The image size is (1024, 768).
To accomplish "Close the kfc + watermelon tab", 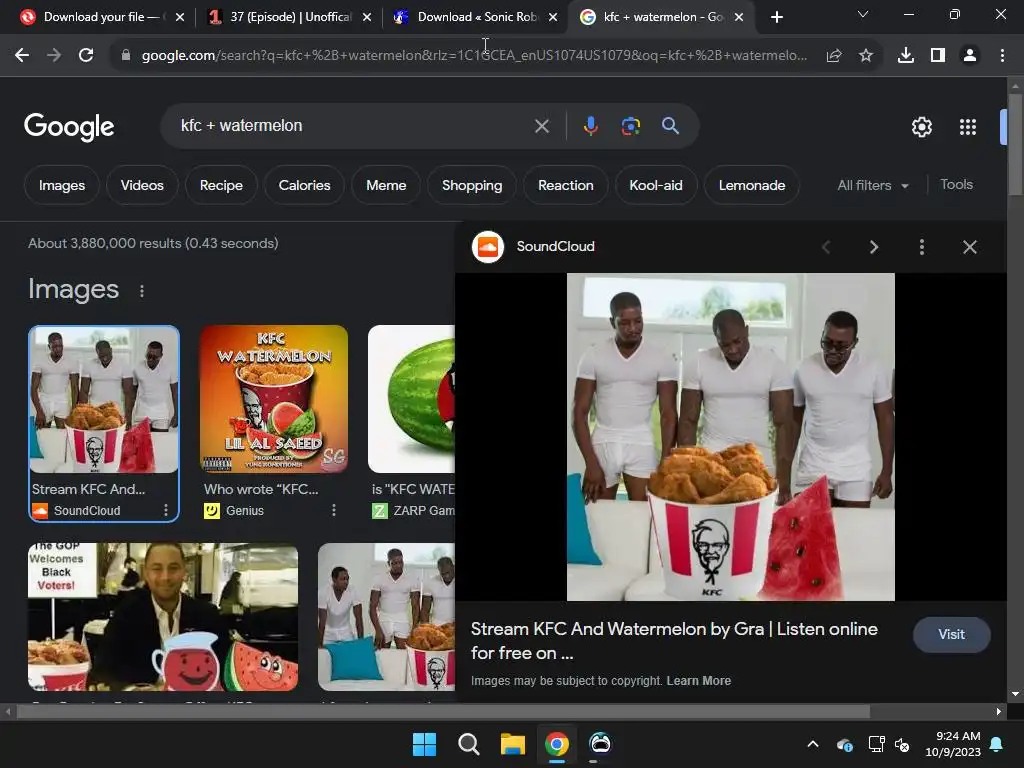I will (739, 17).
